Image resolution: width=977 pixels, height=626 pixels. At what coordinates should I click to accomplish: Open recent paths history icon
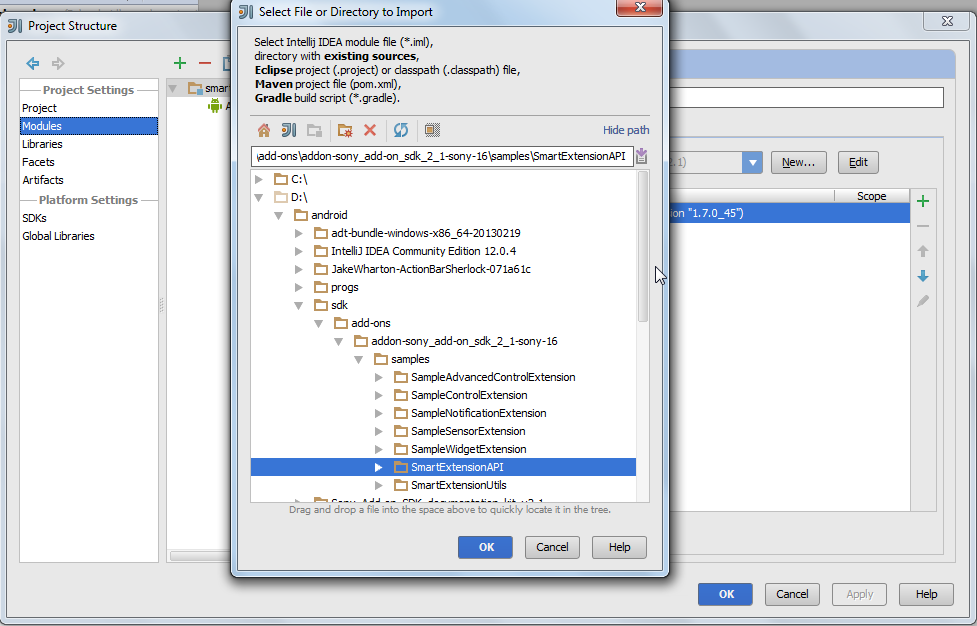click(x=642, y=156)
